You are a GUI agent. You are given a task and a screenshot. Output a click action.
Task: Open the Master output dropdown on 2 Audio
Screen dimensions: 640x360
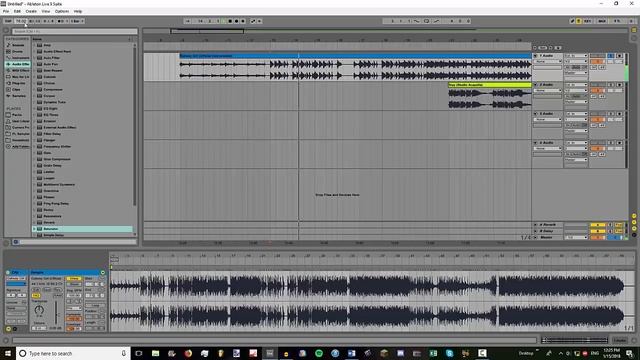[x=576, y=102]
